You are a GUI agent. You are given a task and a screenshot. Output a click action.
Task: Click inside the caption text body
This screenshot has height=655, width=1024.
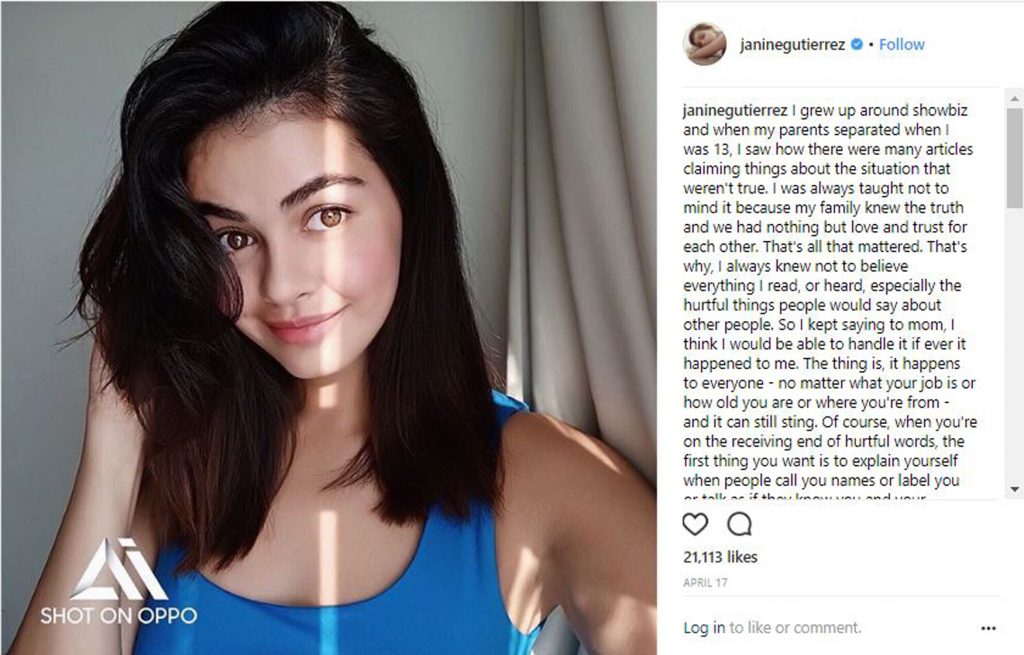pyautogui.click(x=829, y=295)
